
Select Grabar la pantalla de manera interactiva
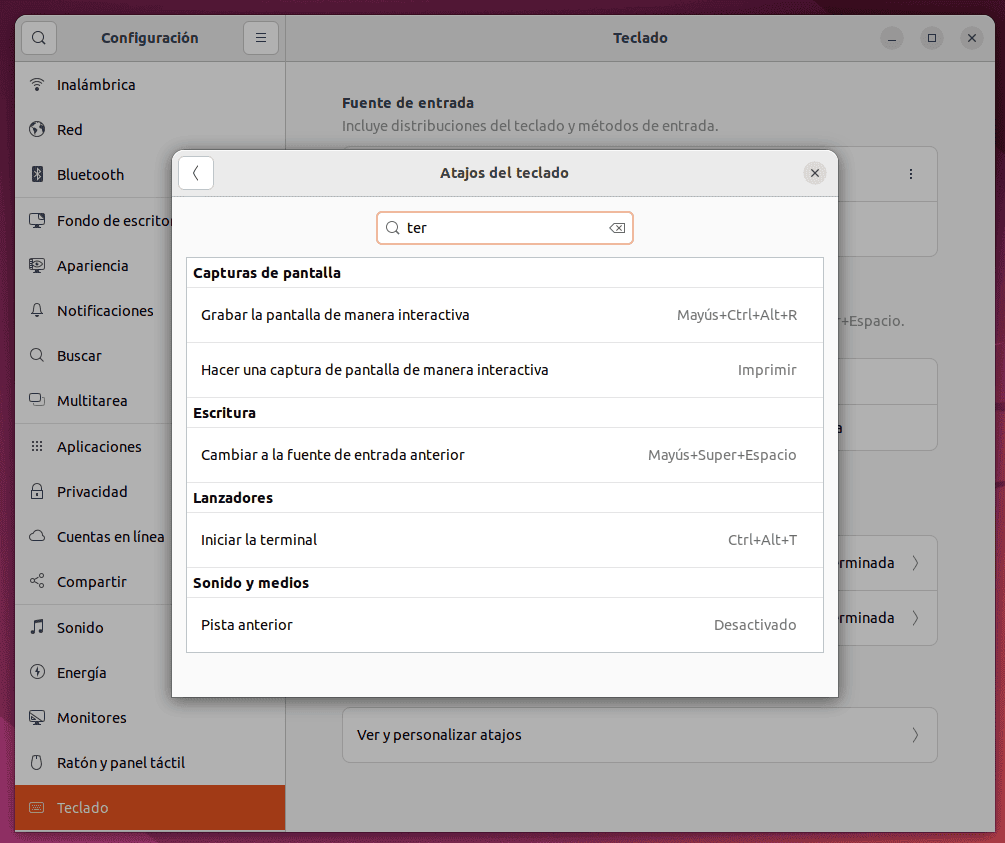(x=504, y=315)
